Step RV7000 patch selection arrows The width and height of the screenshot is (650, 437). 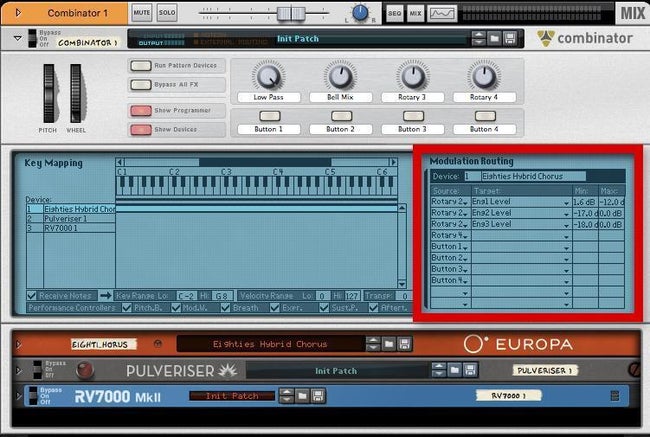click(286, 396)
